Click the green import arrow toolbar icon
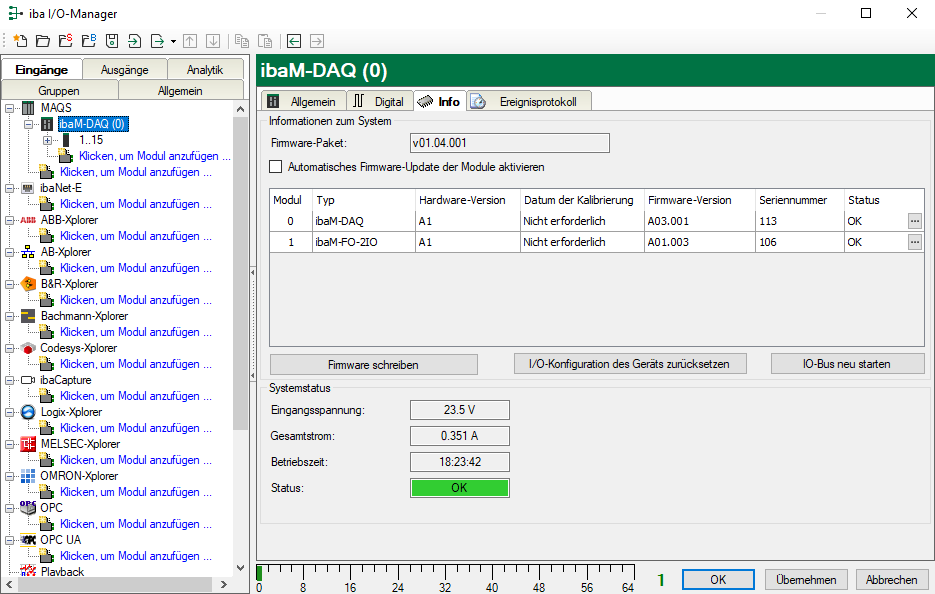 (x=134, y=41)
